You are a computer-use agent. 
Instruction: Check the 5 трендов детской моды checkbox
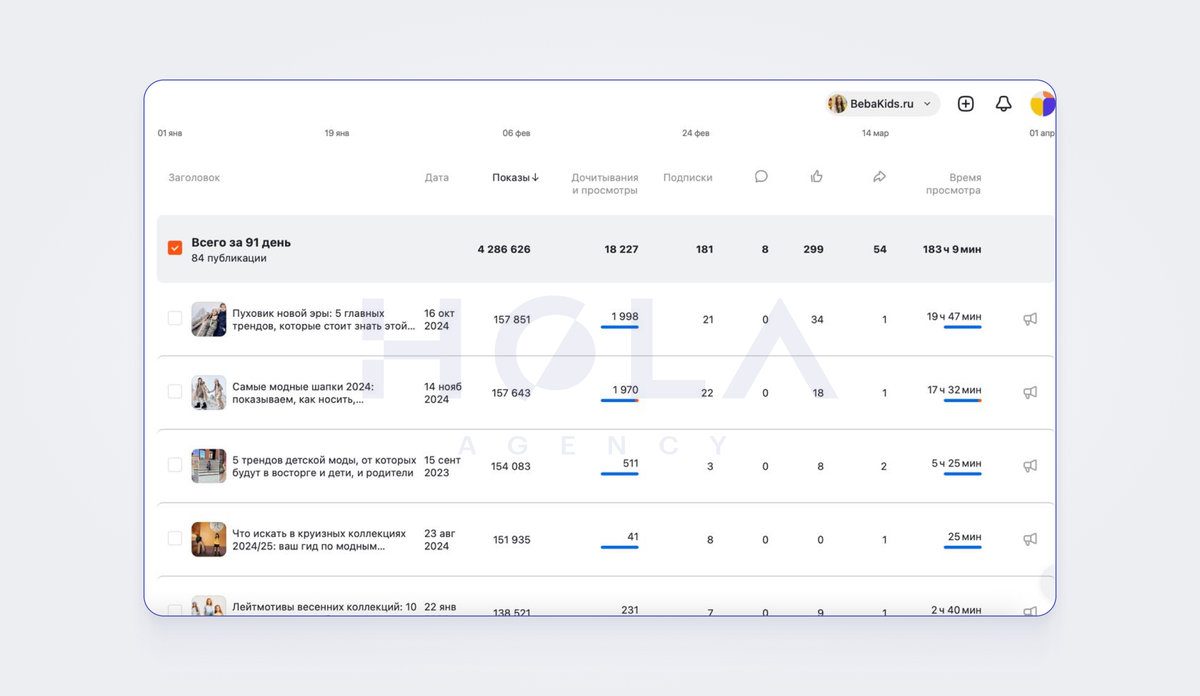[x=175, y=465]
